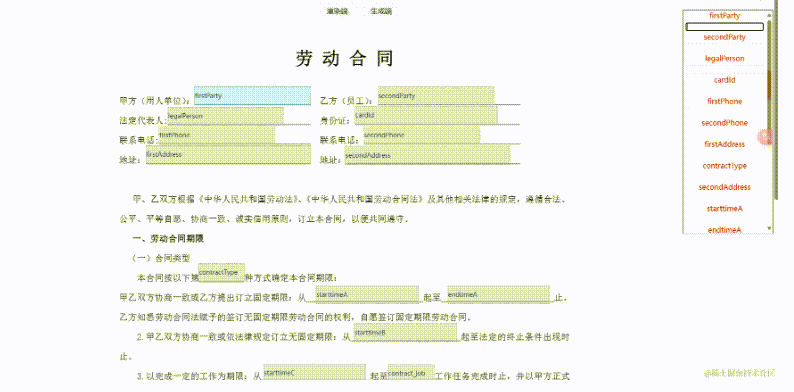The width and height of the screenshot is (794, 392).
Task: Select firstParty in the side field list
Action: tap(724, 16)
